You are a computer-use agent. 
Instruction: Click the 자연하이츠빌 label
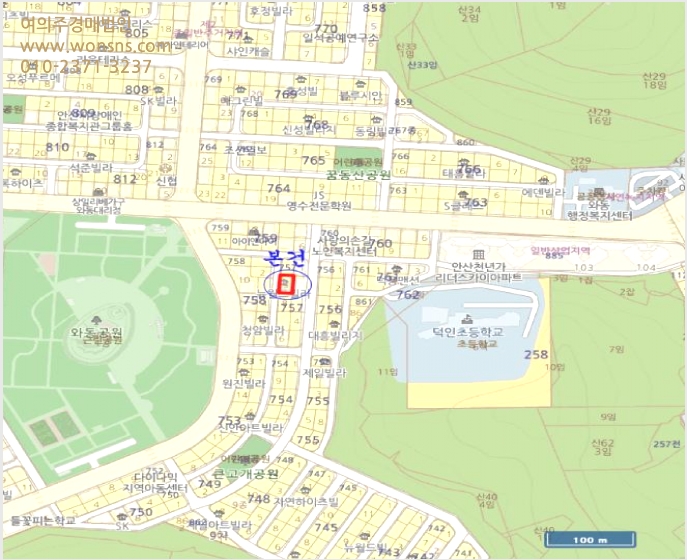coord(307,500)
